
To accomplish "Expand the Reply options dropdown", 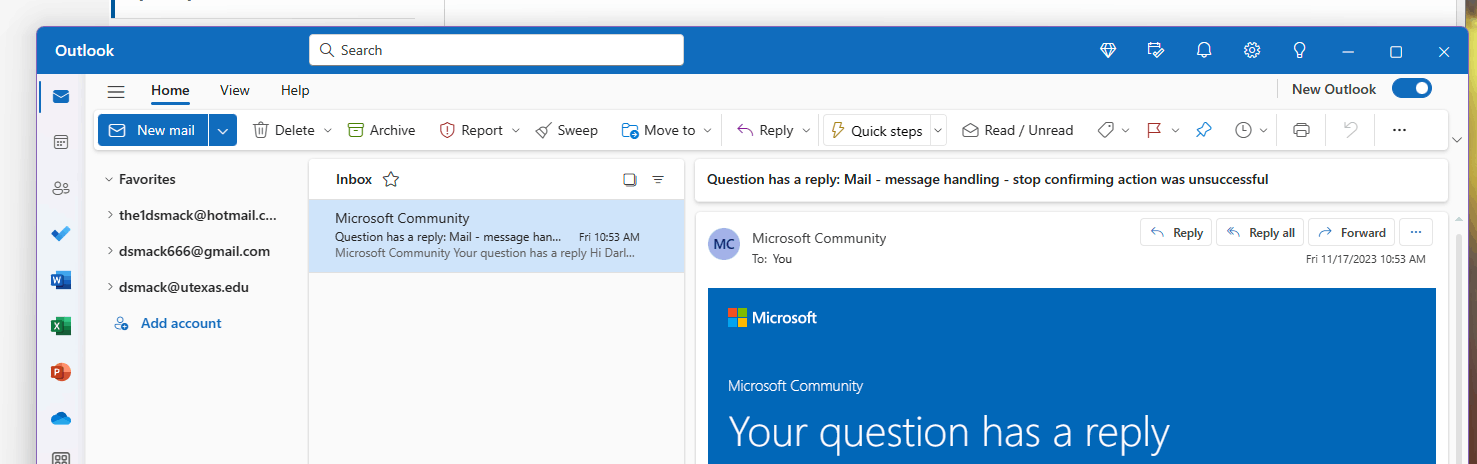I will pyautogui.click(x=806, y=130).
